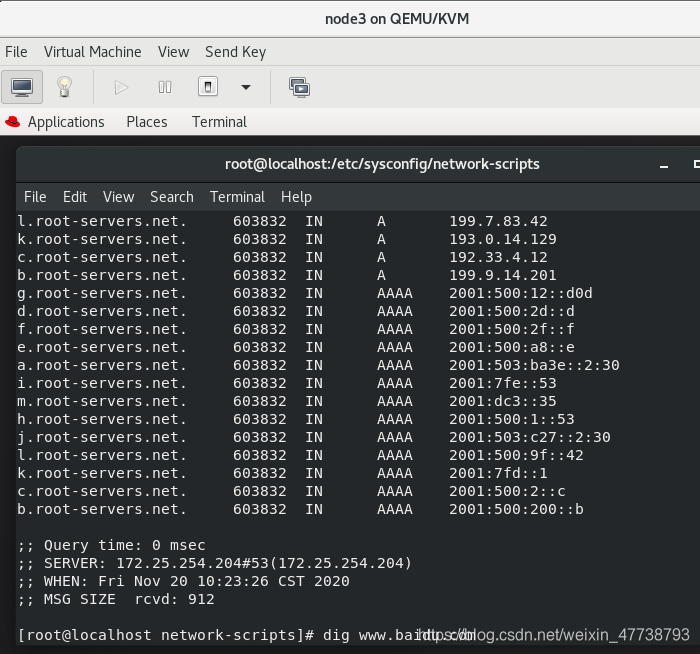Open the terminal Help menu
The height and width of the screenshot is (654, 700).
tap(296, 197)
